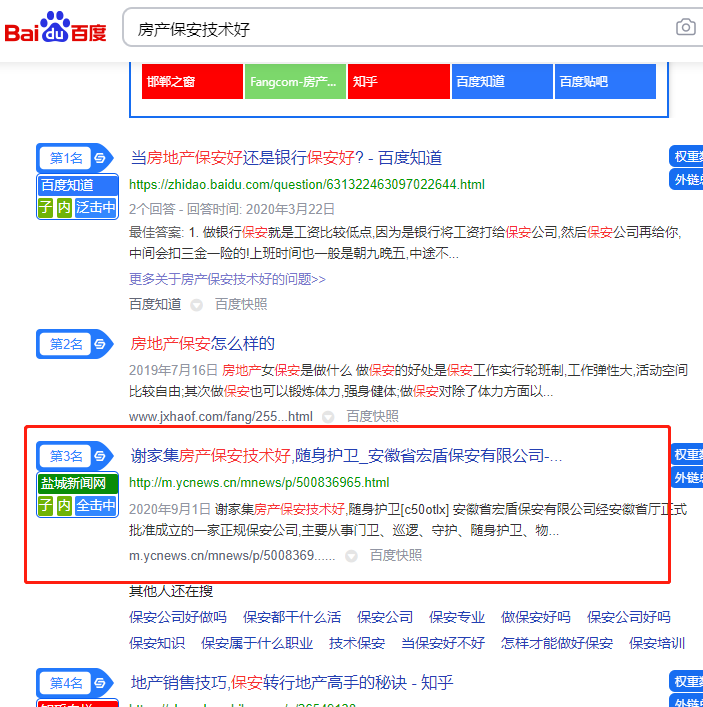This screenshot has width=703, height=707.
Task: Click the link icon beside 第2名
Action: (x=100, y=344)
